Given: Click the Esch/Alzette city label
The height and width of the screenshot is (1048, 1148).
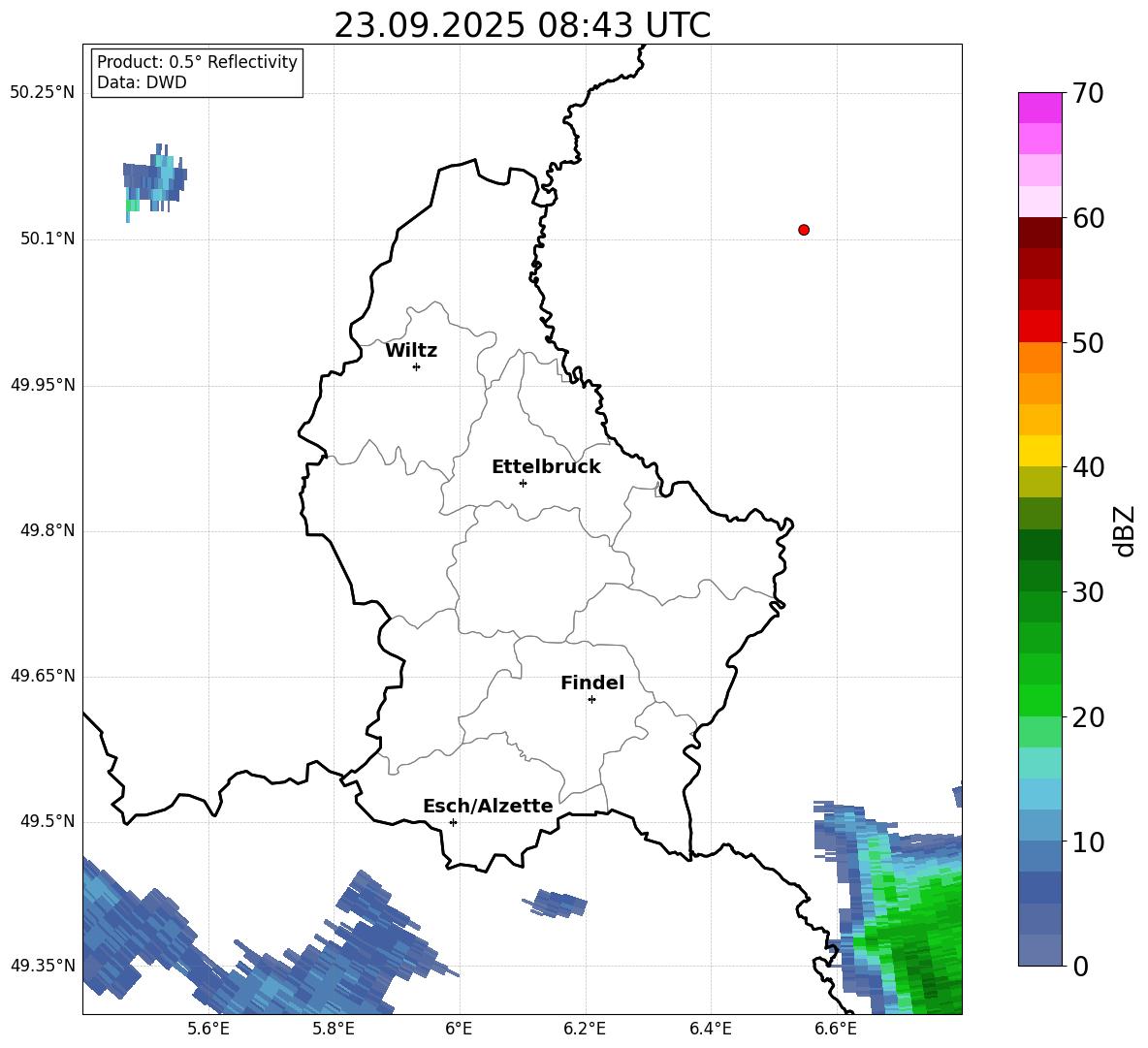Looking at the screenshot, I should click(488, 807).
